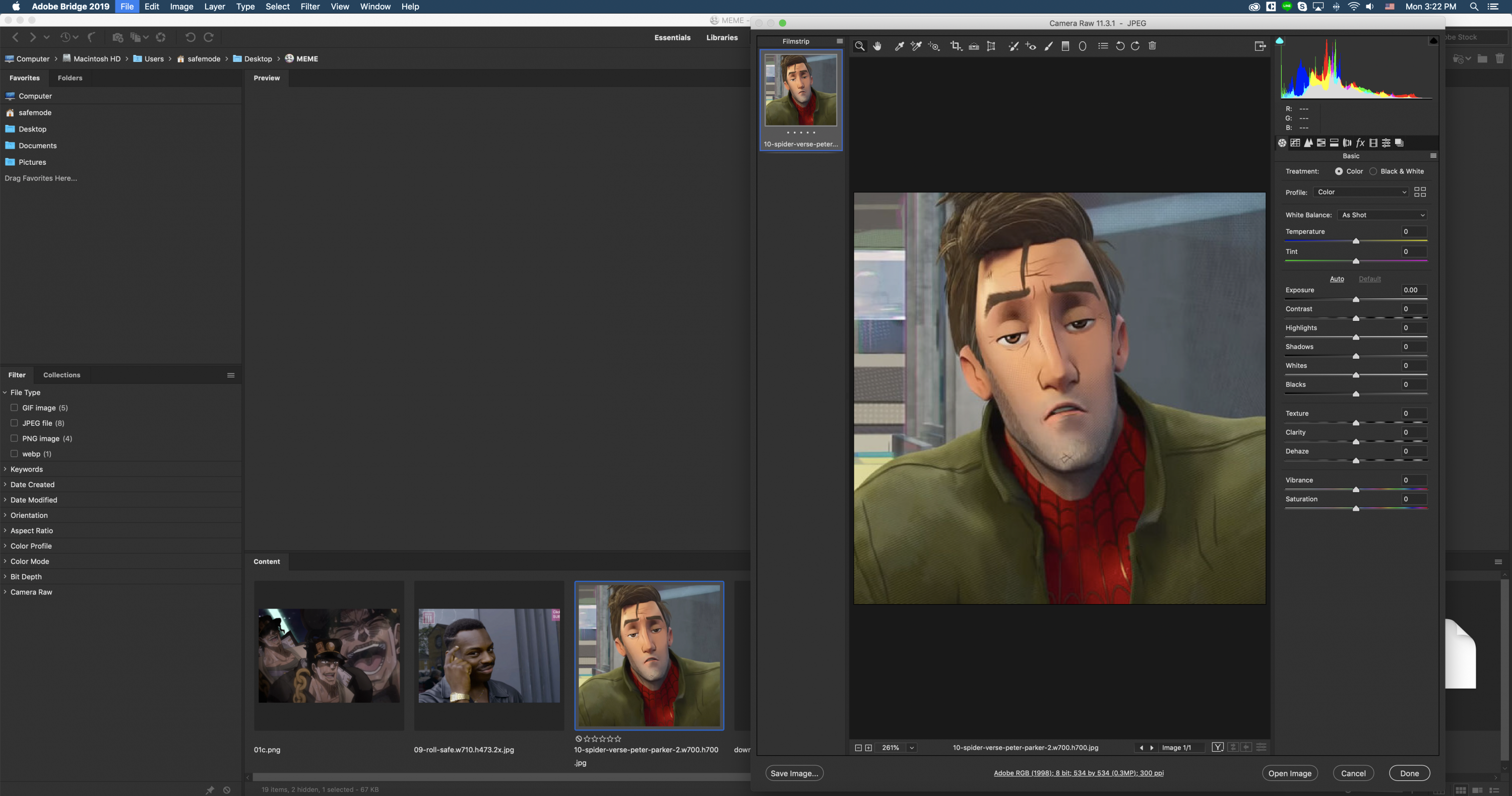Activate the Crop tool

[955, 46]
